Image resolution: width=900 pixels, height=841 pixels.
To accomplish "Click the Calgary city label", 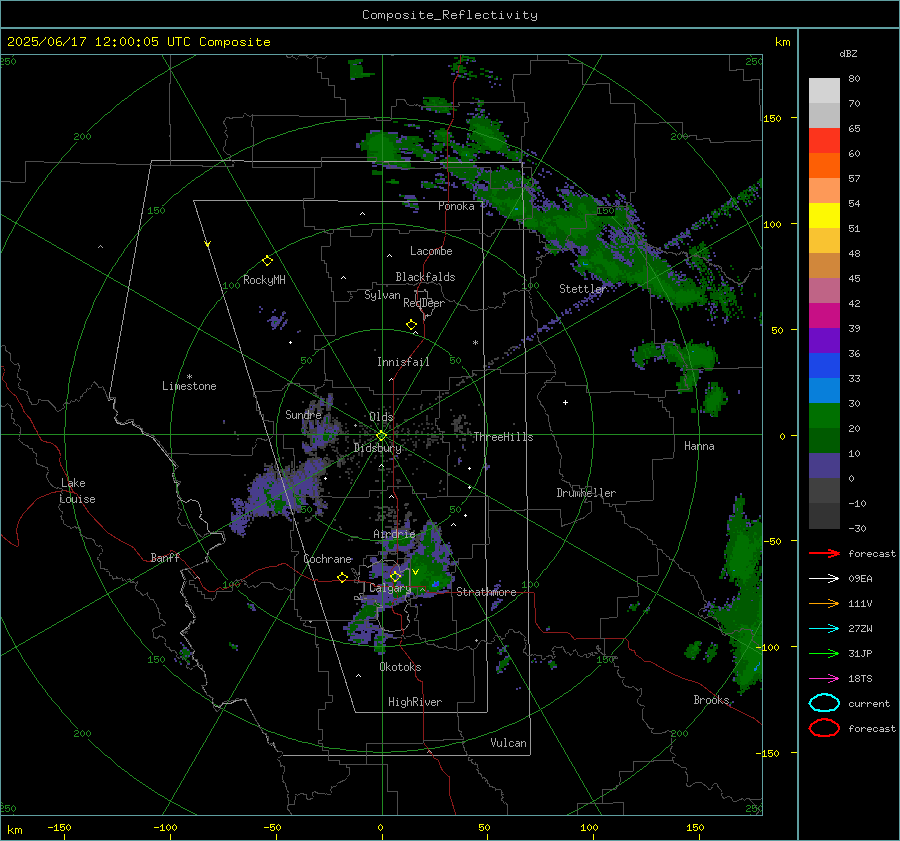I will tap(390, 588).
